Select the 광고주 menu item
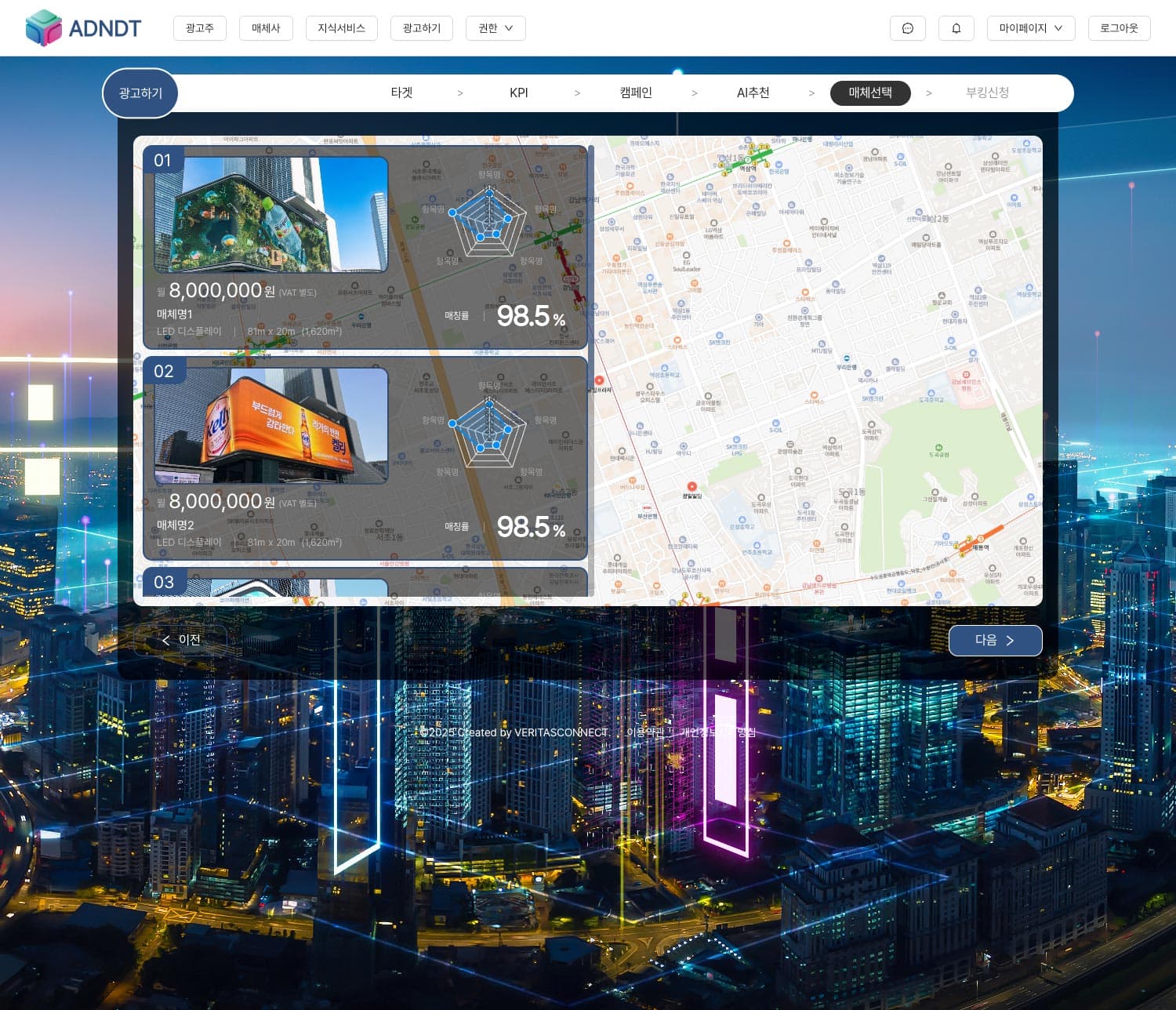This screenshot has height=1010, width=1176. click(199, 28)
